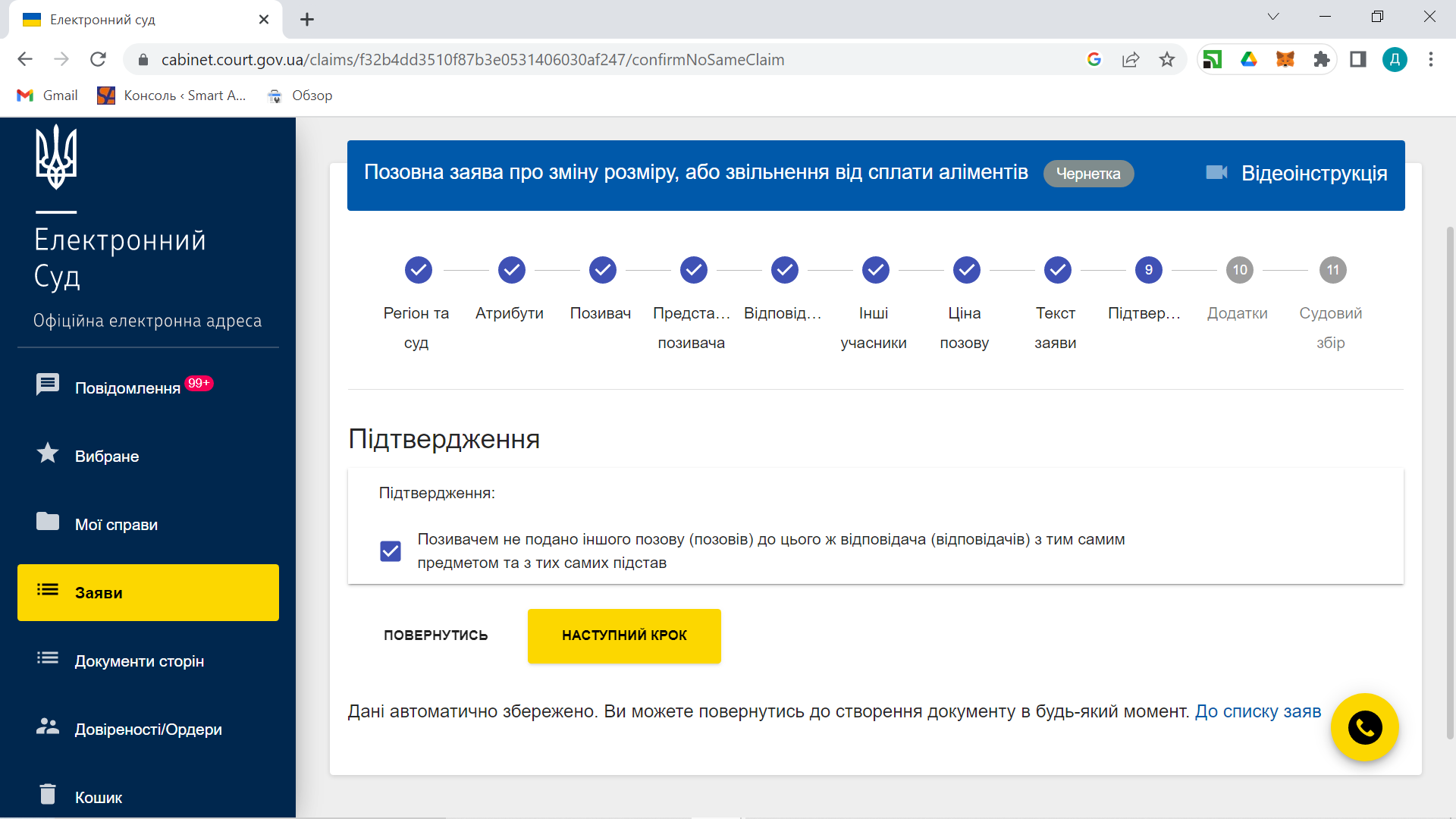The height and width of the screenshot is (819, 1456).
Task: Open Мої справи in the sidebar
Action: pyautogui.click(x=116, y=524)
